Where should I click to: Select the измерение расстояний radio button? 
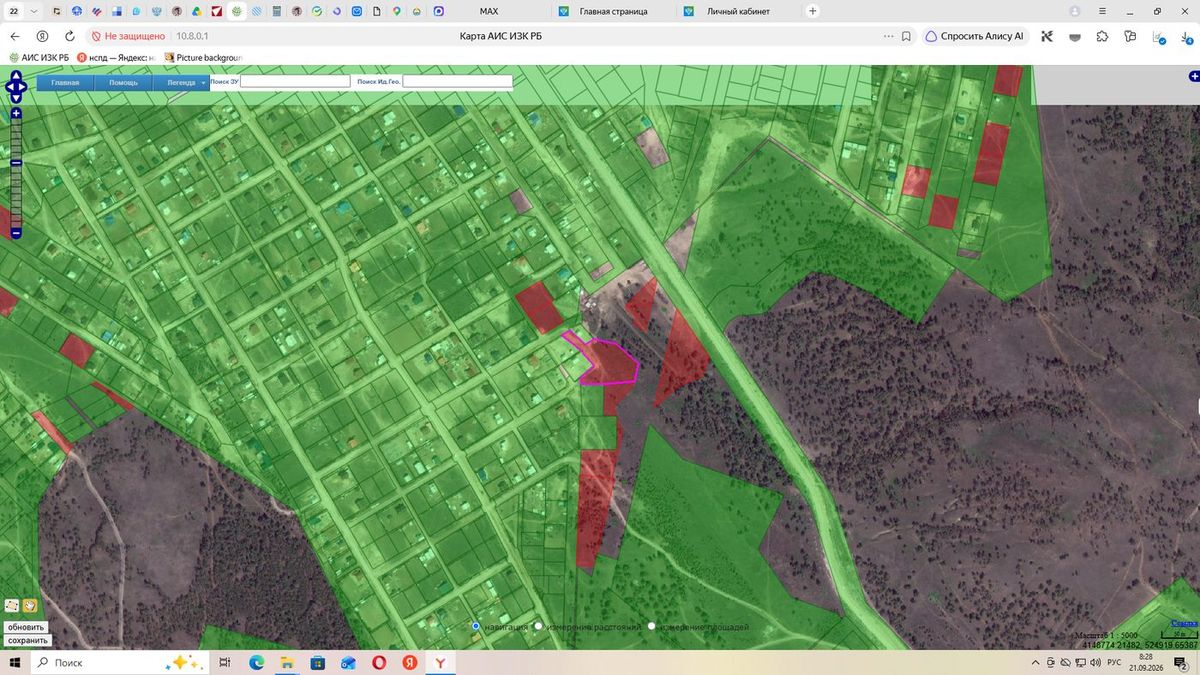tap(538, 626)
